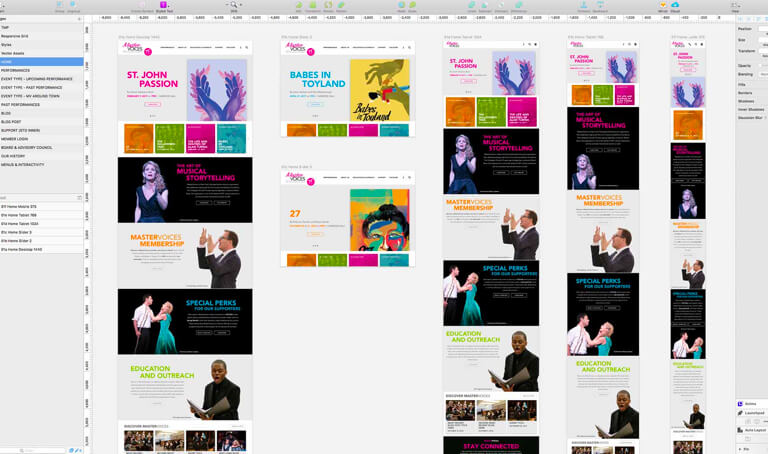Open the PAST PERFORMANCES page
The width and height of the screenshot is (768, 454).
pos(42,105)
